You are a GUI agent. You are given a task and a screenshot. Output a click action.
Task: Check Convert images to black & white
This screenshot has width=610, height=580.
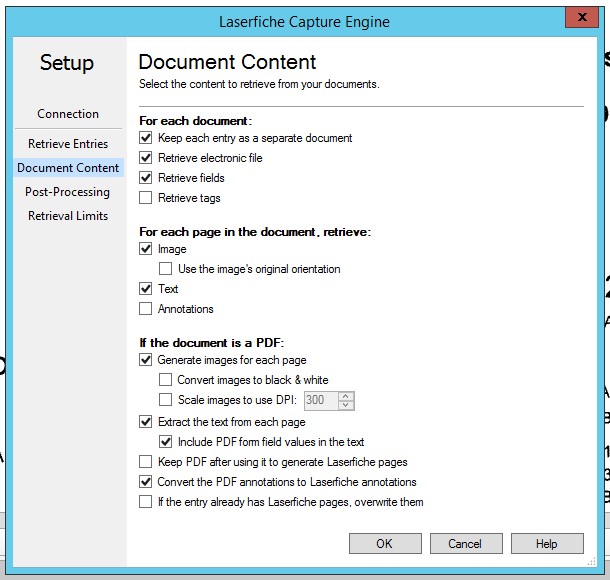165,379
